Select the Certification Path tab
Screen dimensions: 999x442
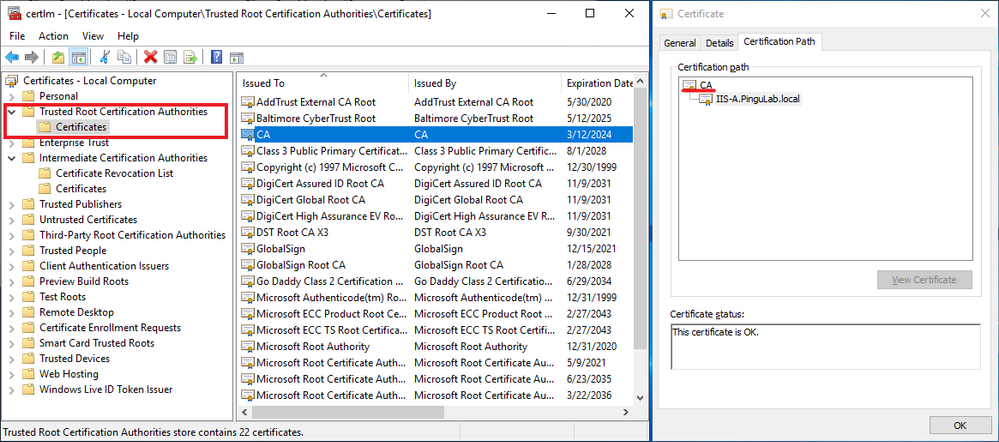(780, 42)
